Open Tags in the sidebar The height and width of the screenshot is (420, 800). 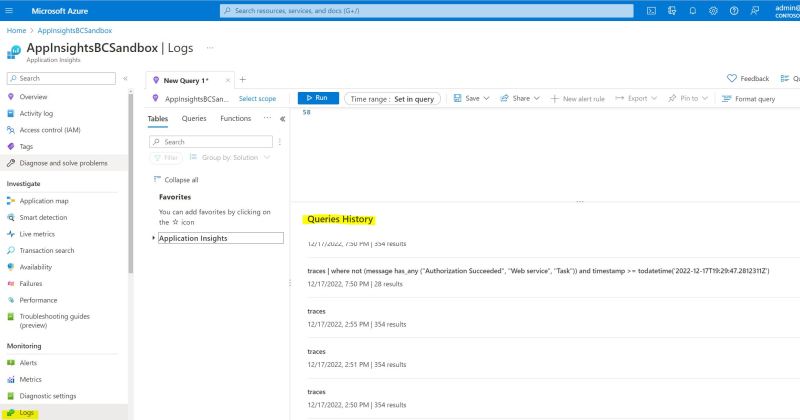pyautogui.click(x=26, y=146)
